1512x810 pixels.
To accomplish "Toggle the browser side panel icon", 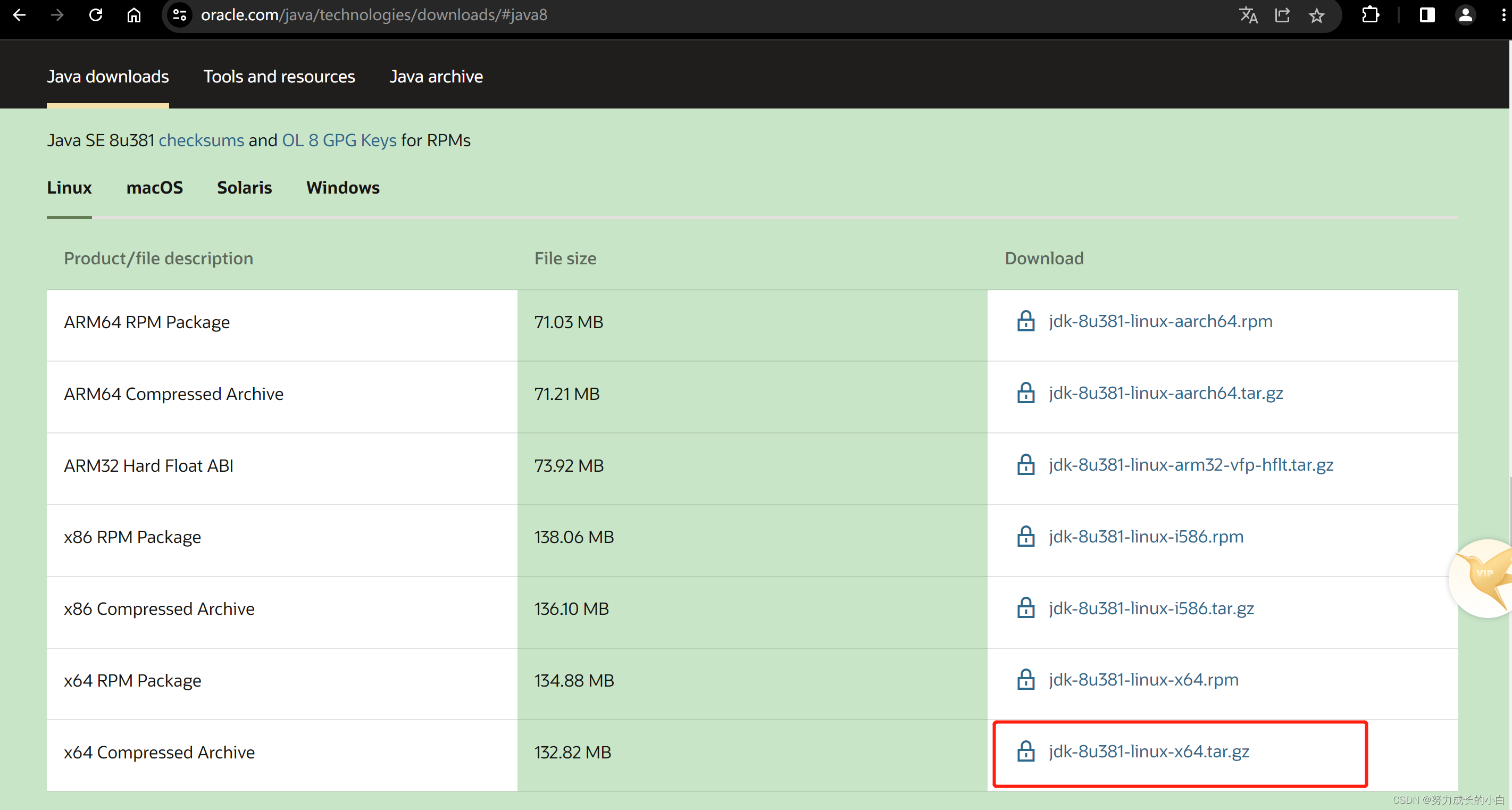I will 1427,15.
